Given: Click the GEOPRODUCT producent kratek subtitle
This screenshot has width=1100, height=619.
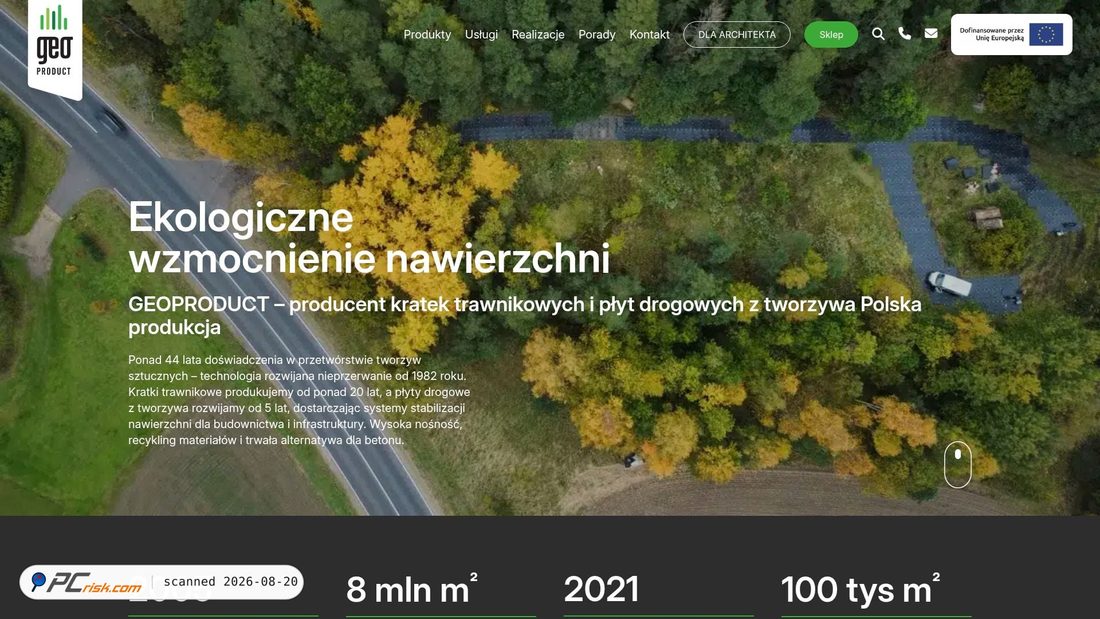Looking at the screenshot, I should pos(525,315).
